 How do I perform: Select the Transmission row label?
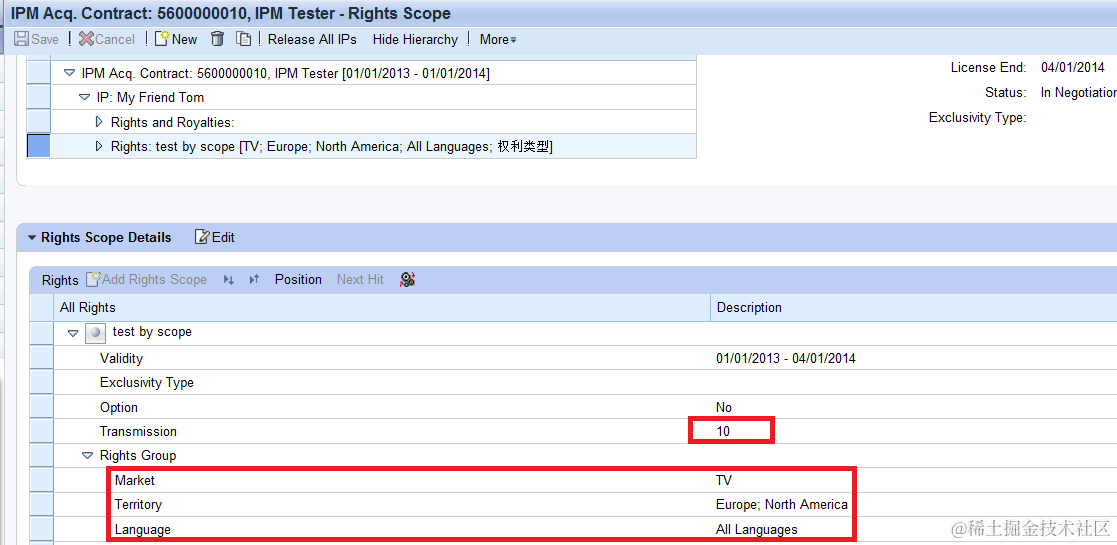[138, 431]
